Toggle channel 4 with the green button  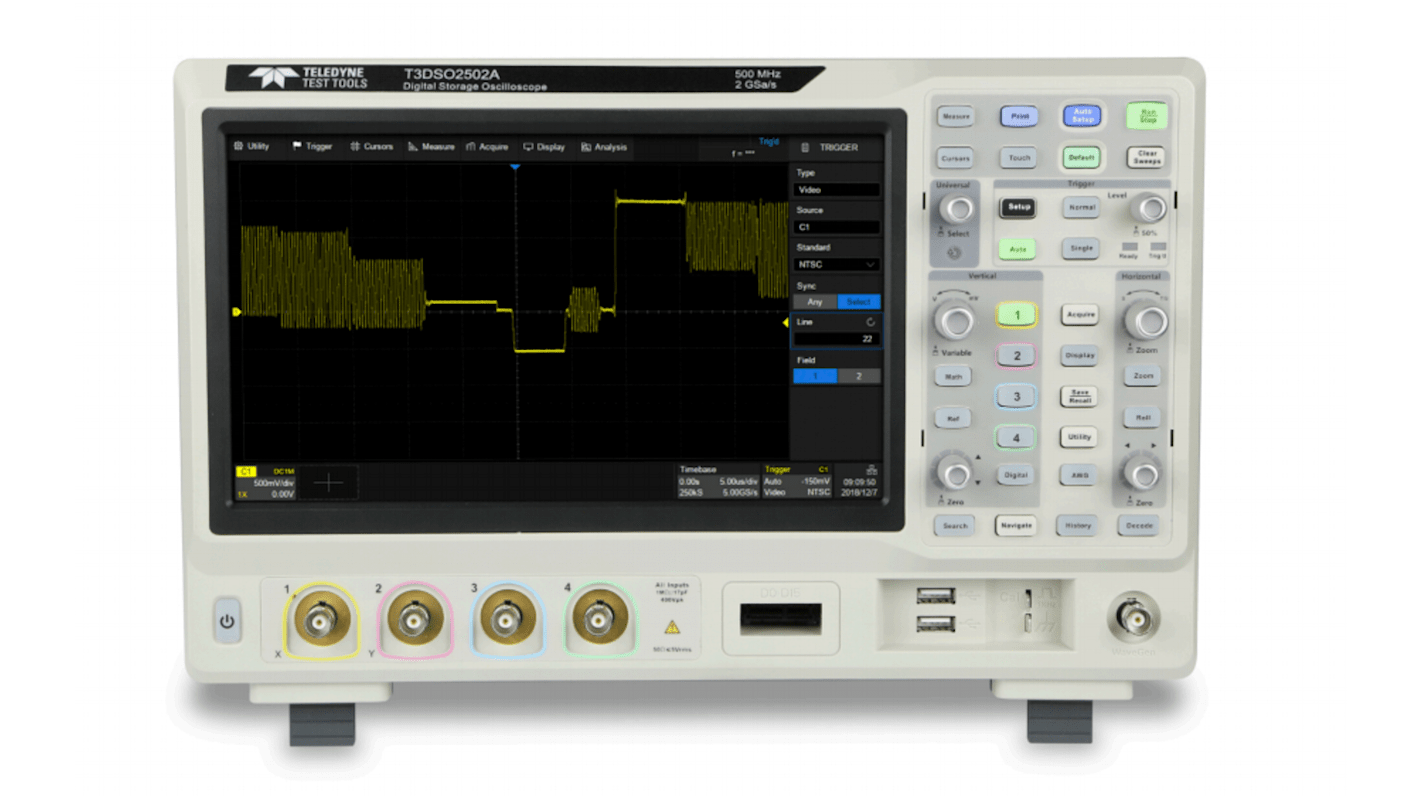pyautogui.click(x=1016, y=438)
